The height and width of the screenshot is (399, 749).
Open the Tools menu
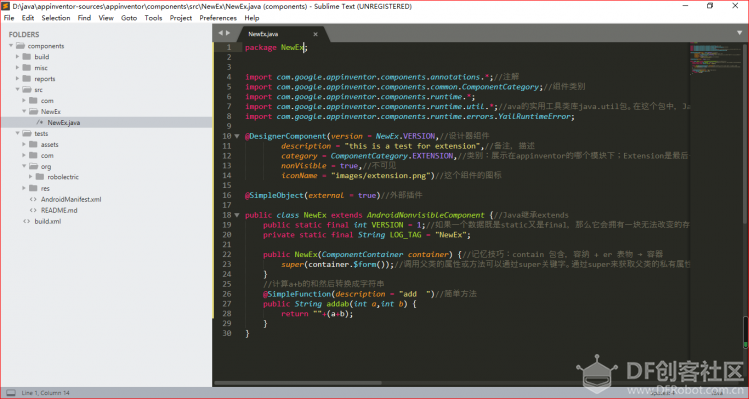(x=153, y=18)
